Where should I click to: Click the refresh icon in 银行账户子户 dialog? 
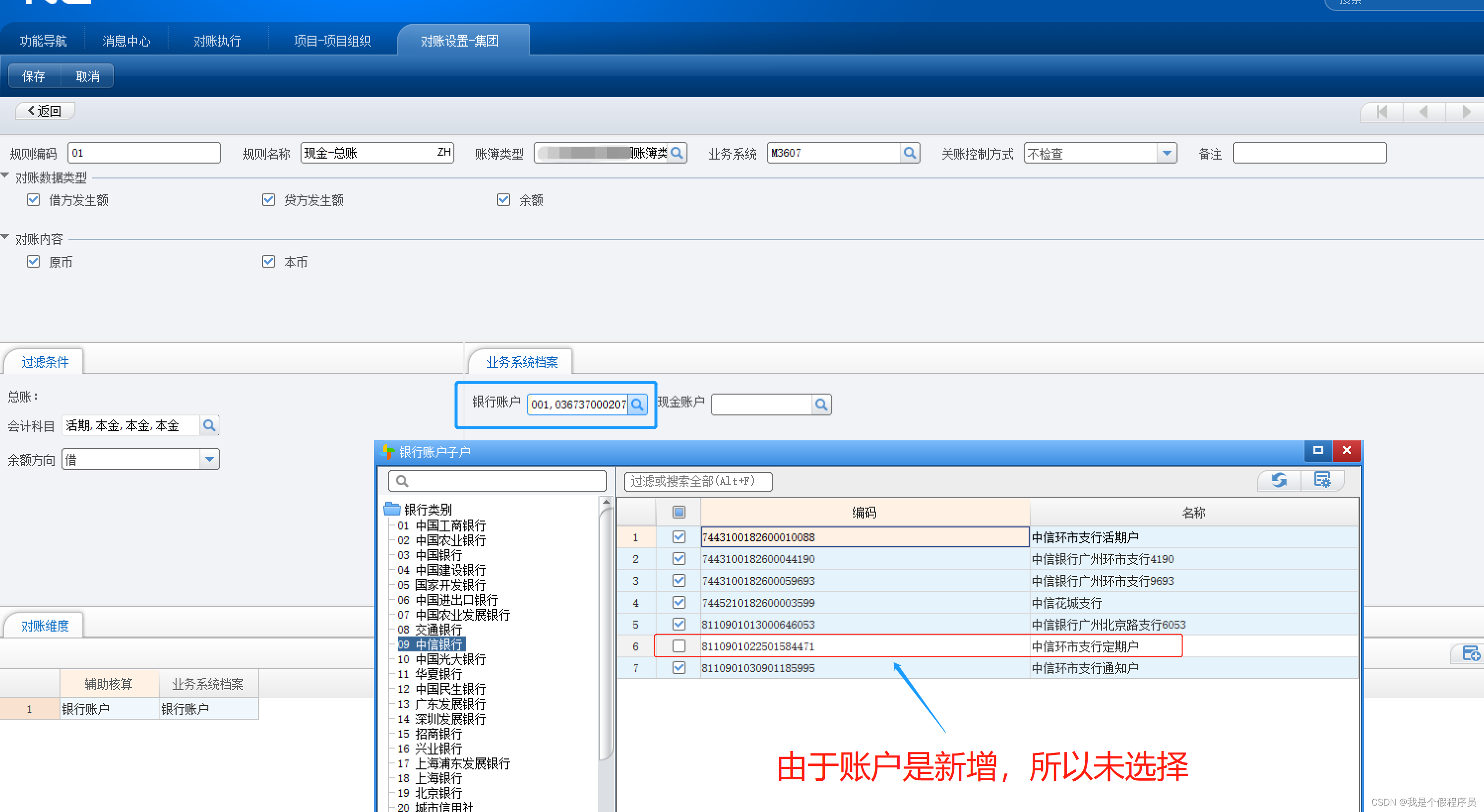tap(1278, 480)
